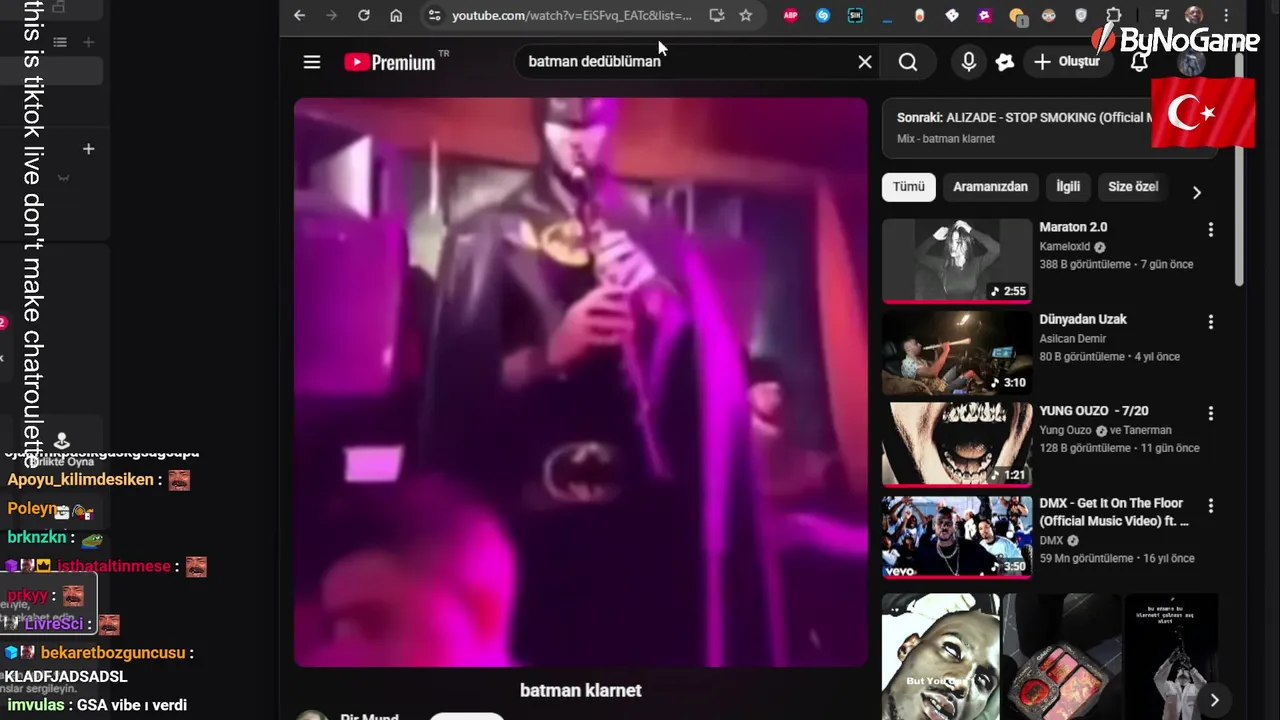Open the Asilcan Demir channel name
Screen dimensions: 1280x720
click(1072, 339)
